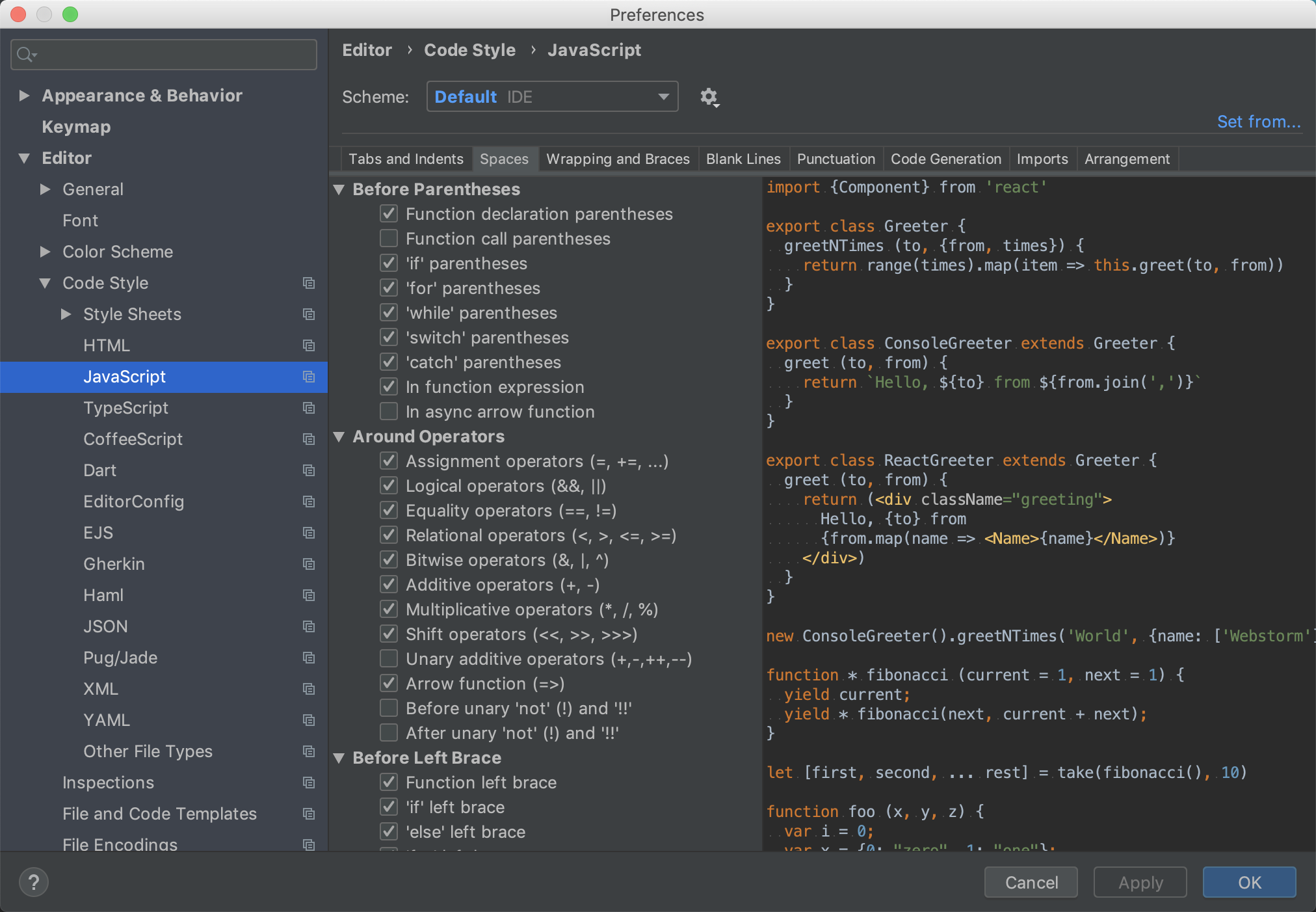Click the copy icon next to YAML

point(309,720)
